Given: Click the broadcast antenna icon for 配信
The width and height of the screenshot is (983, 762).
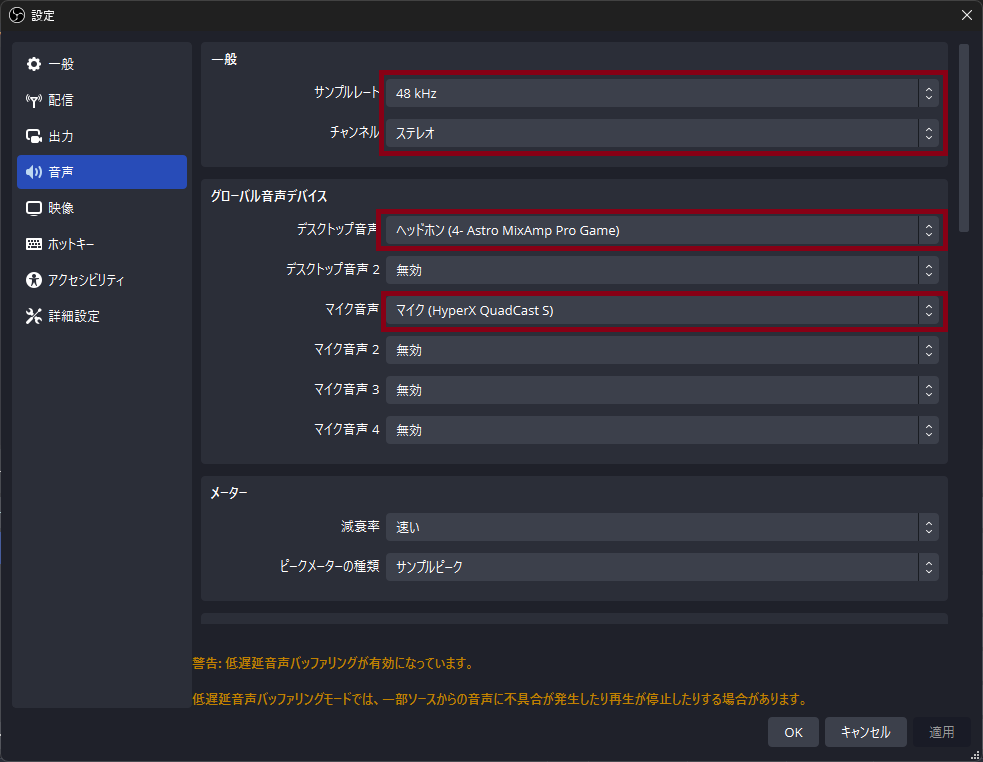Looking at the screenshot, I should coord(34,100).
